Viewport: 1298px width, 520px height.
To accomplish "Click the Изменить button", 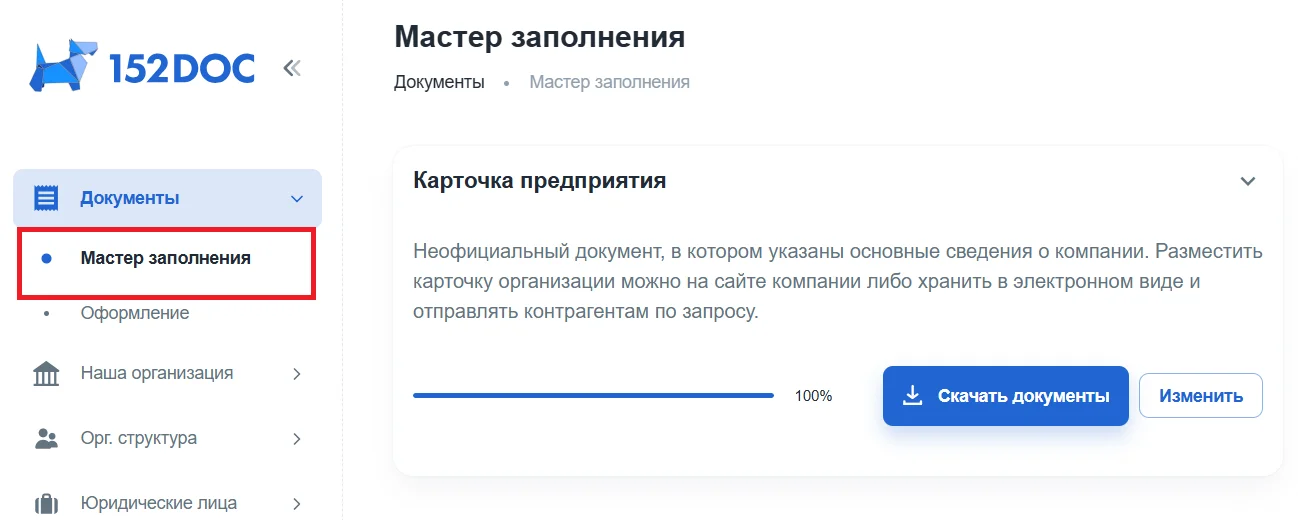I will (x=1201, y=396).
